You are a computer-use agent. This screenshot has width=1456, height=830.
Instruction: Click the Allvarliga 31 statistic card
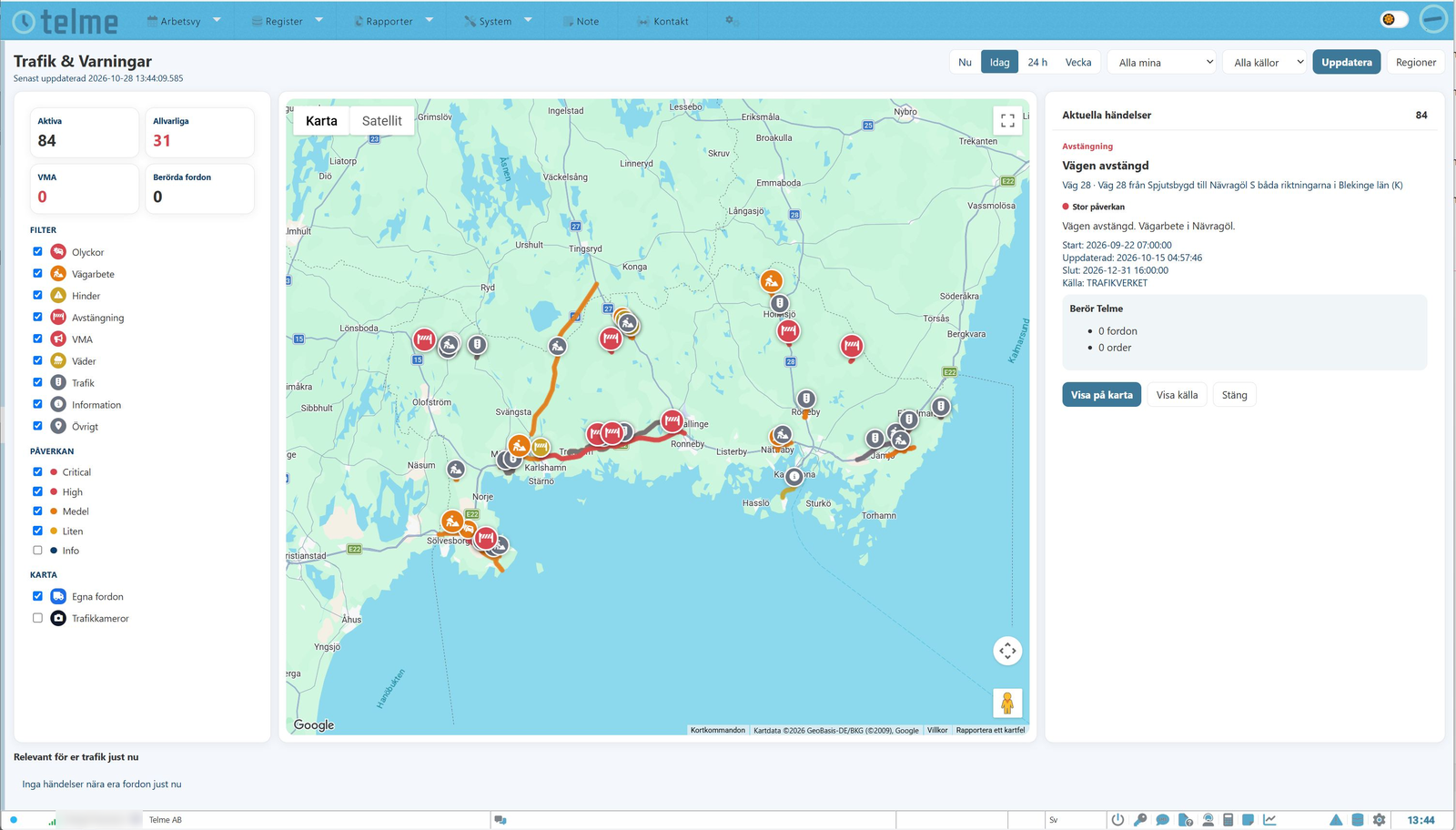point(199,133)
